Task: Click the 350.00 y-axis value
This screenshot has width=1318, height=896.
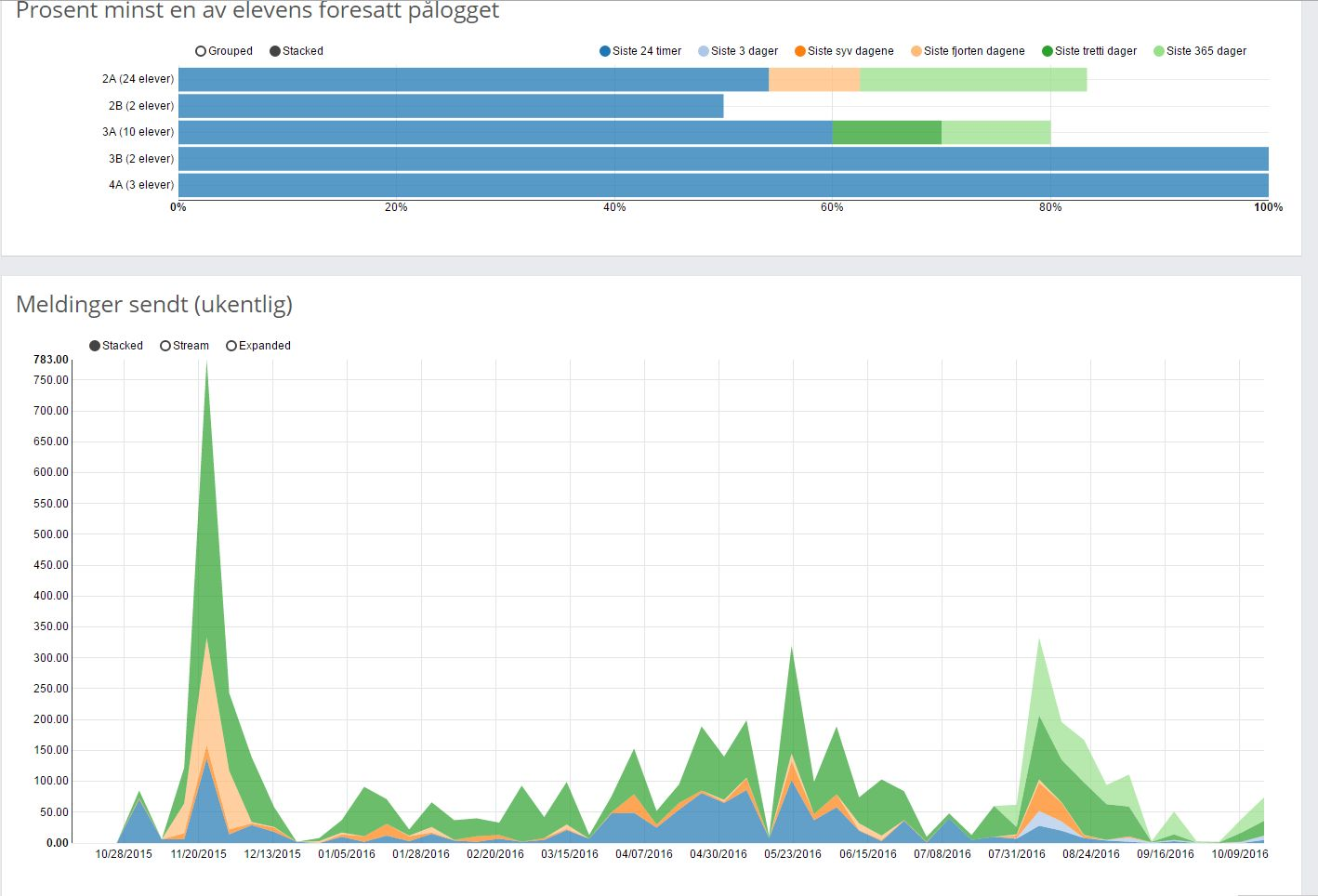Action: coord(51,626)
